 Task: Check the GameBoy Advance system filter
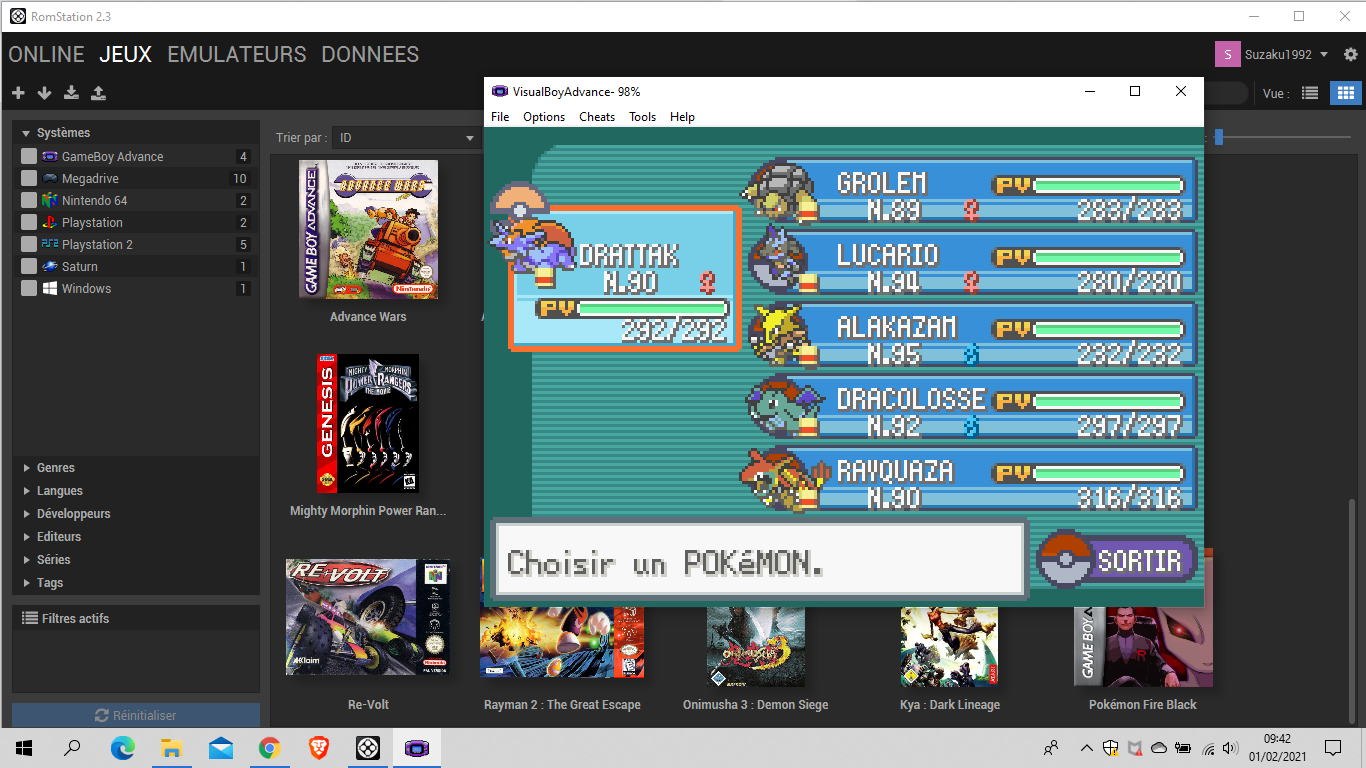pyautogui.click(x=29, y=156)
